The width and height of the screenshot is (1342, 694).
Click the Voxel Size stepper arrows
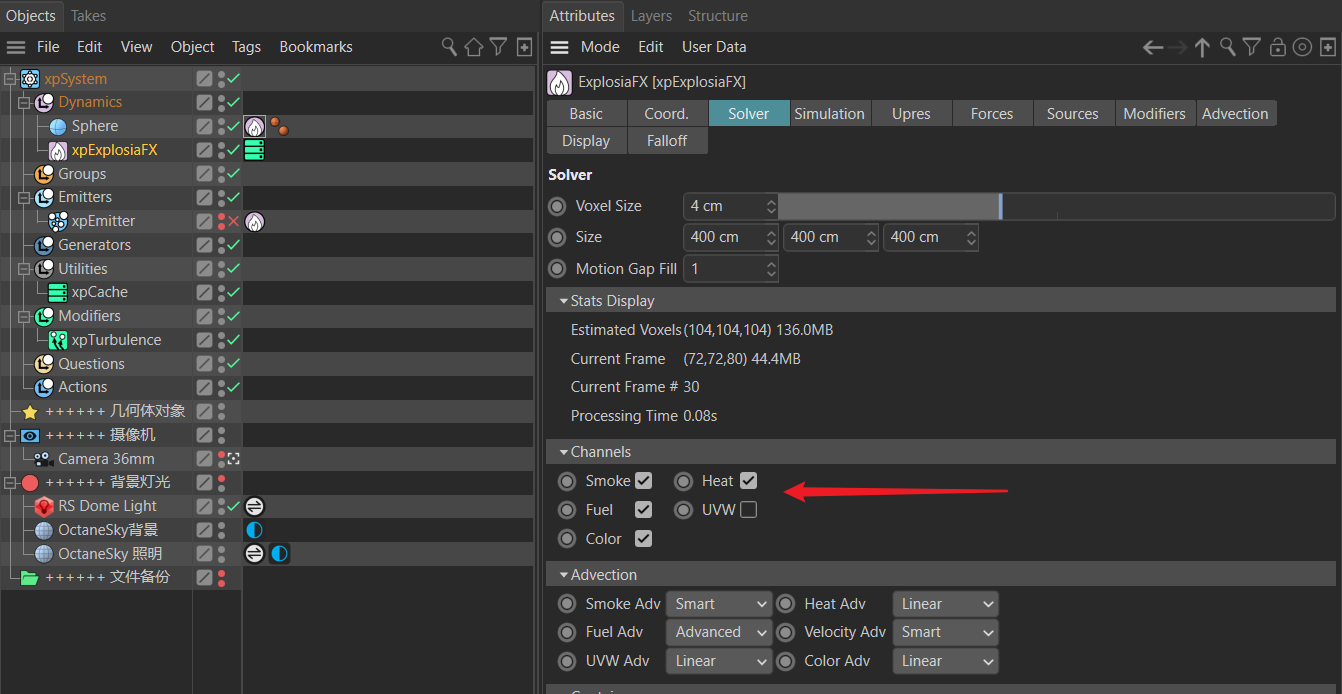pyautogui.click(x=771, y=206)
